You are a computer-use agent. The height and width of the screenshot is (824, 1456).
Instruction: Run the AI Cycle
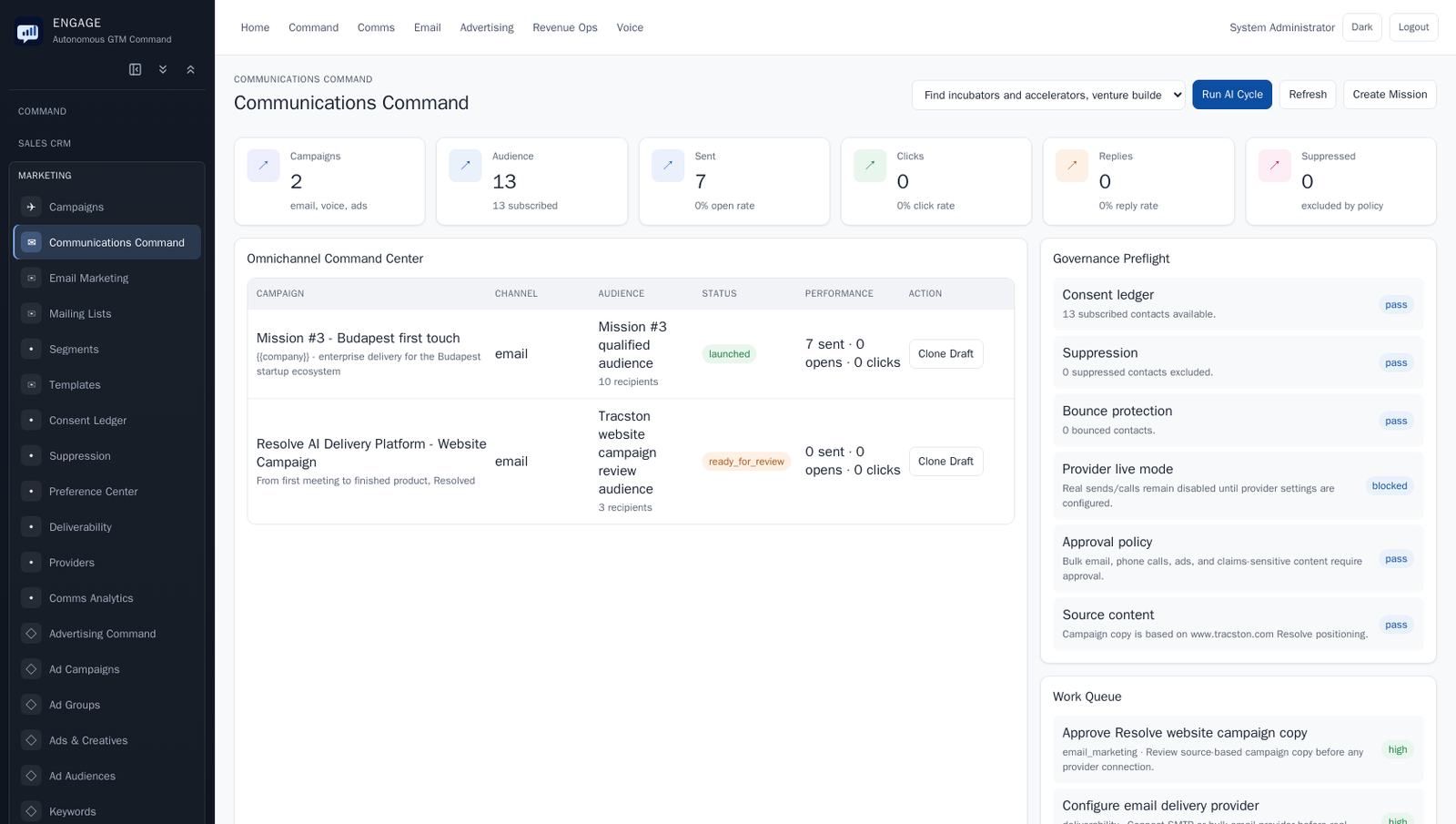(1232, 95)
